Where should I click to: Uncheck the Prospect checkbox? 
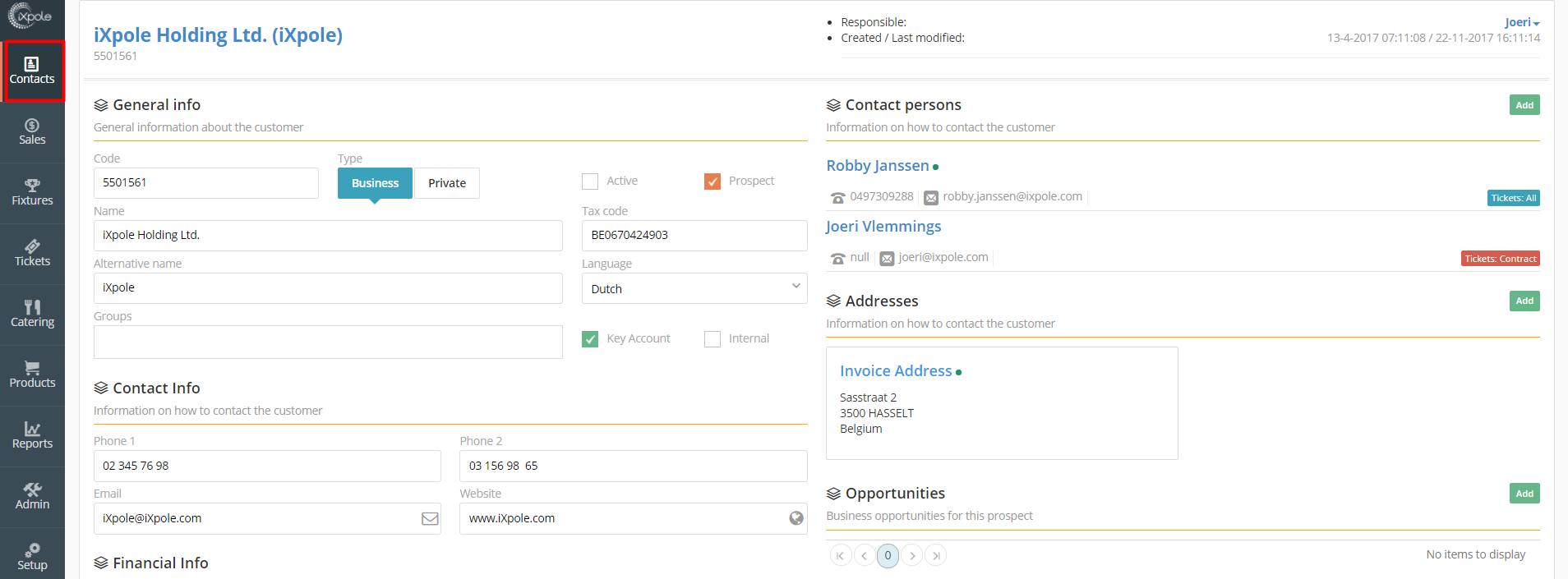(x=713, y=182)
